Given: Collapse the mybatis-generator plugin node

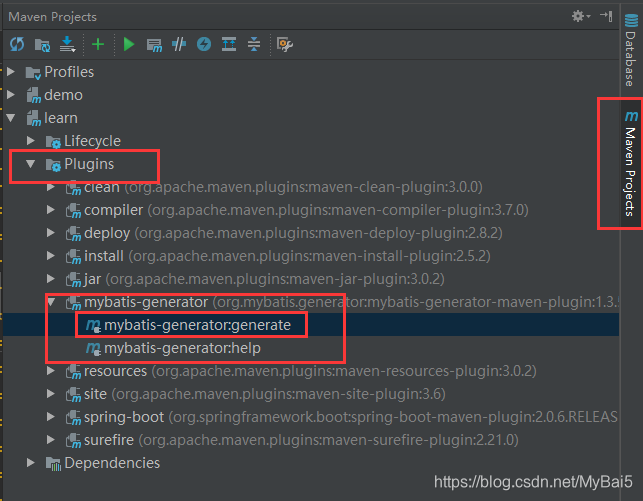Looking at the screenshot, I should pyautogui.click(x=51, y=302).
